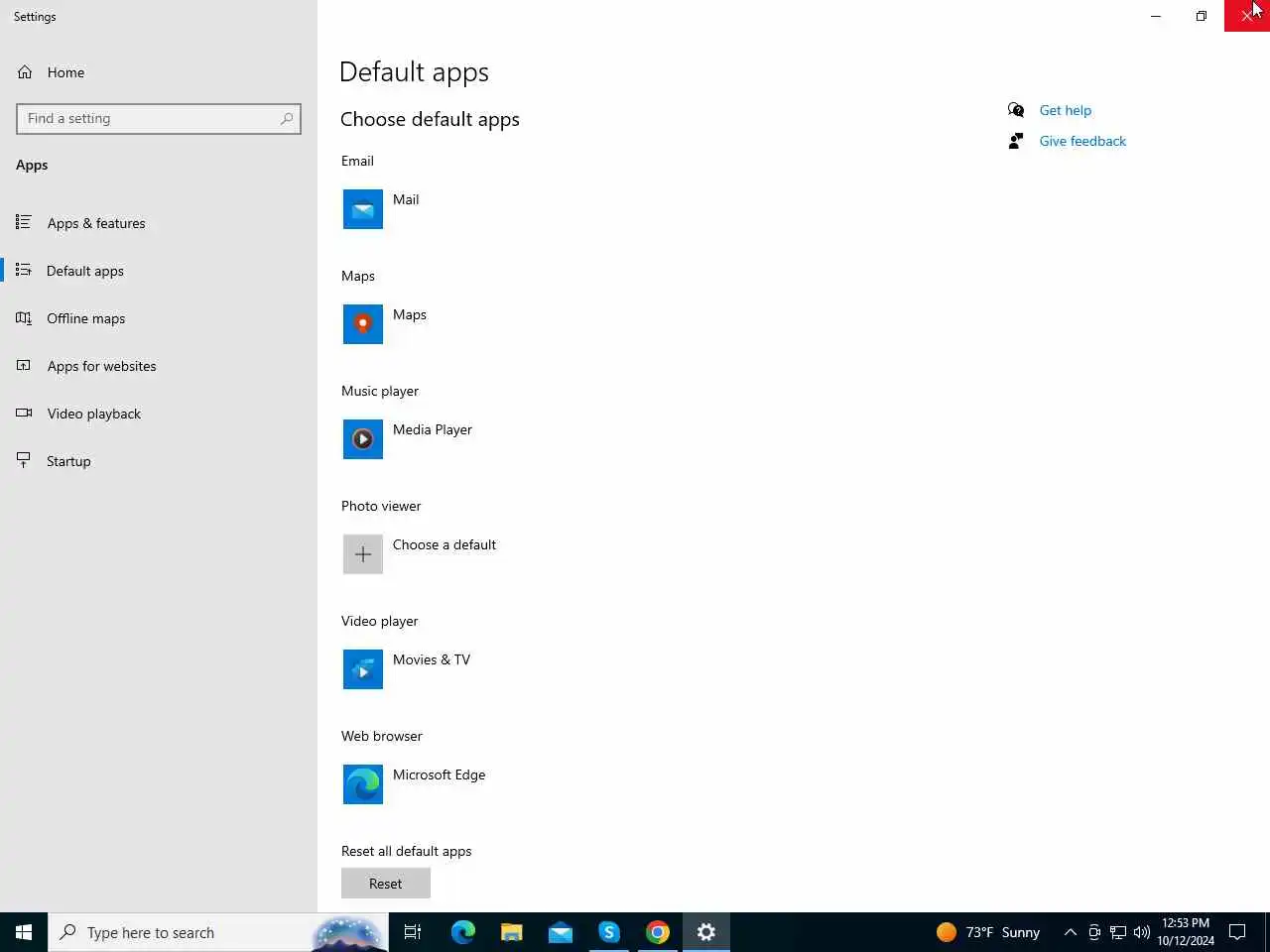This screenshot has width=1270, height=952.
Task: Click the network tray icon
Action: click(x=1118, y=932)
